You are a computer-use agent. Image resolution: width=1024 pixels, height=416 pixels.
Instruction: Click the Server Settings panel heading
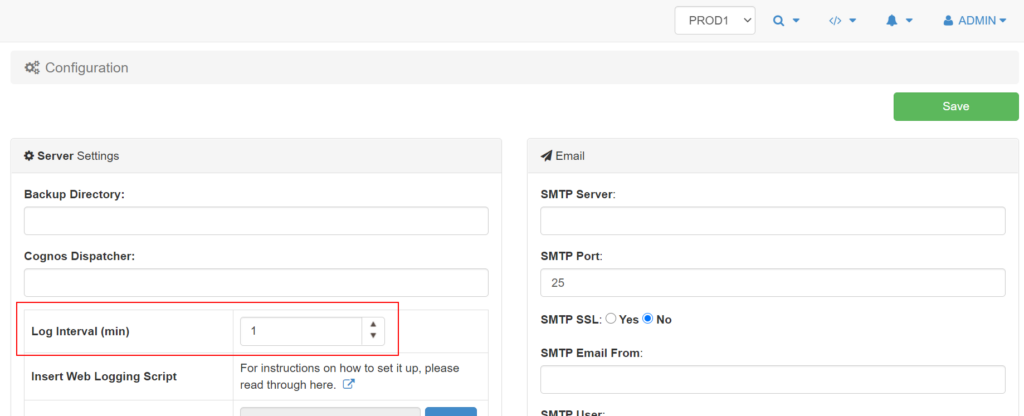click(x=256, y=156)
